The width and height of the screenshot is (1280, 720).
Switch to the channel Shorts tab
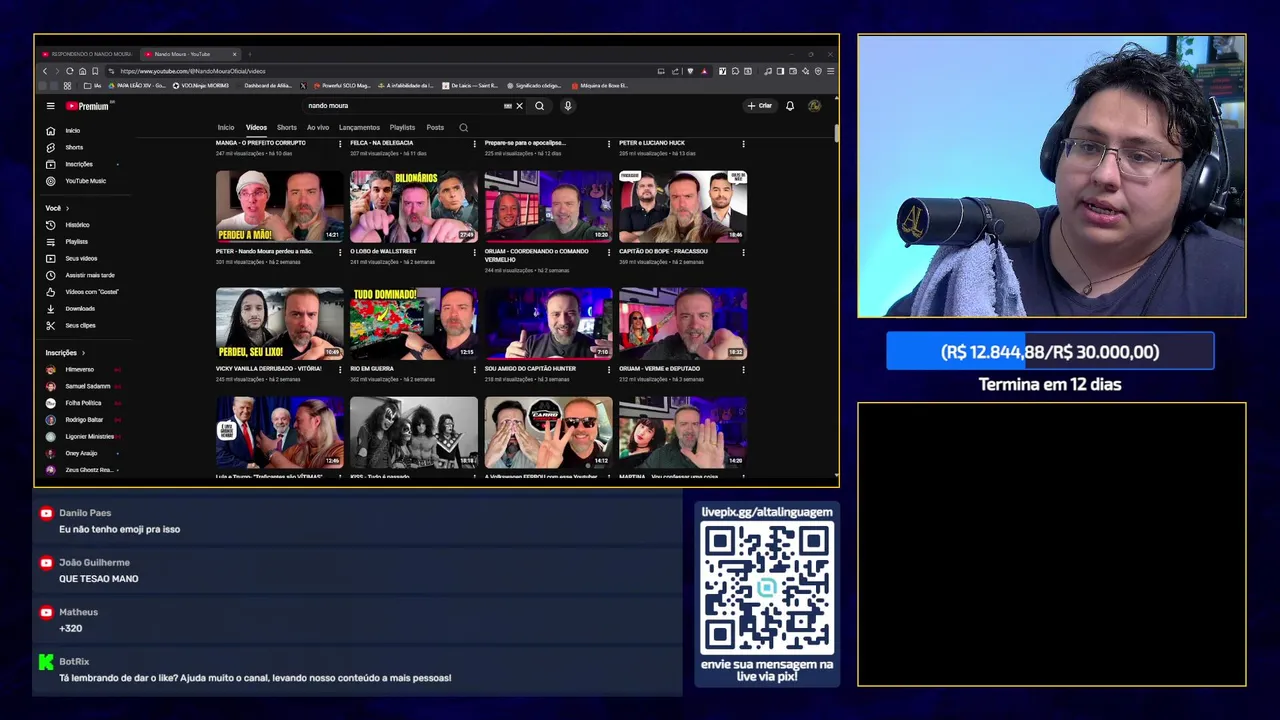point(287,128)
